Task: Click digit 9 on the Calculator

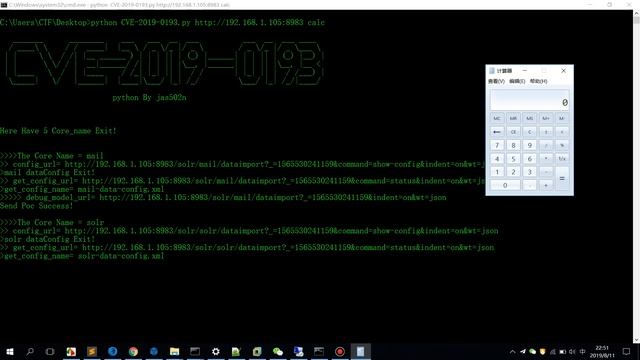Action: (x=529, y=145)
